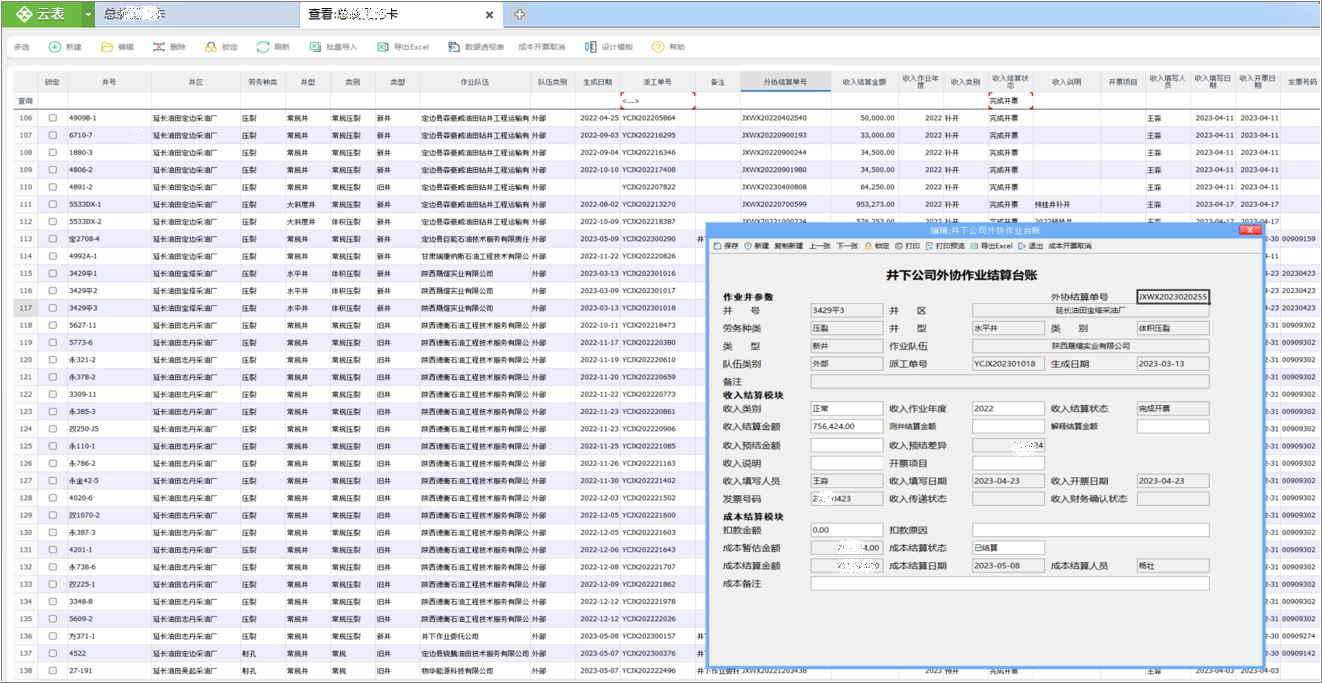
Task: Open a new tab with plus button
Action: (520, 14)
